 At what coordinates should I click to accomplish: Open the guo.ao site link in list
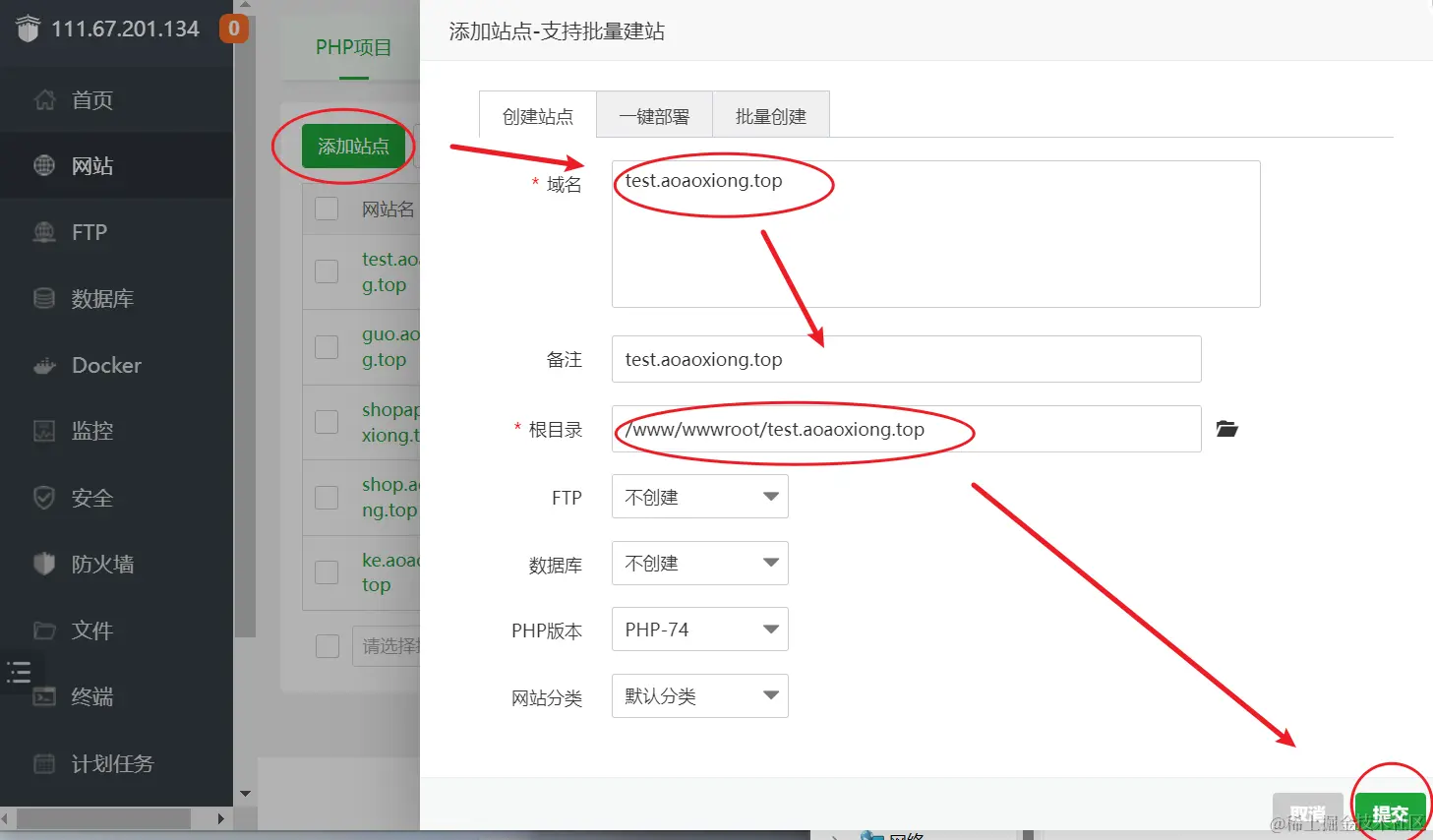(x=390, y=346)
